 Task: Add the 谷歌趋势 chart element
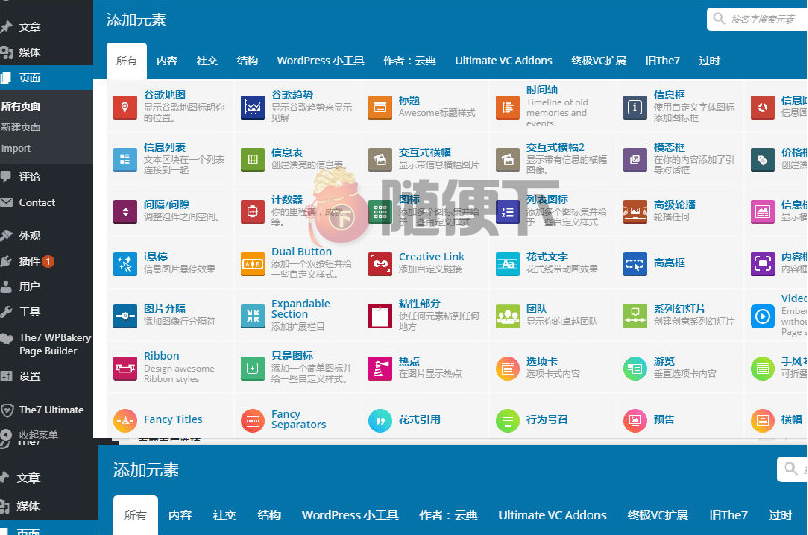252,108
